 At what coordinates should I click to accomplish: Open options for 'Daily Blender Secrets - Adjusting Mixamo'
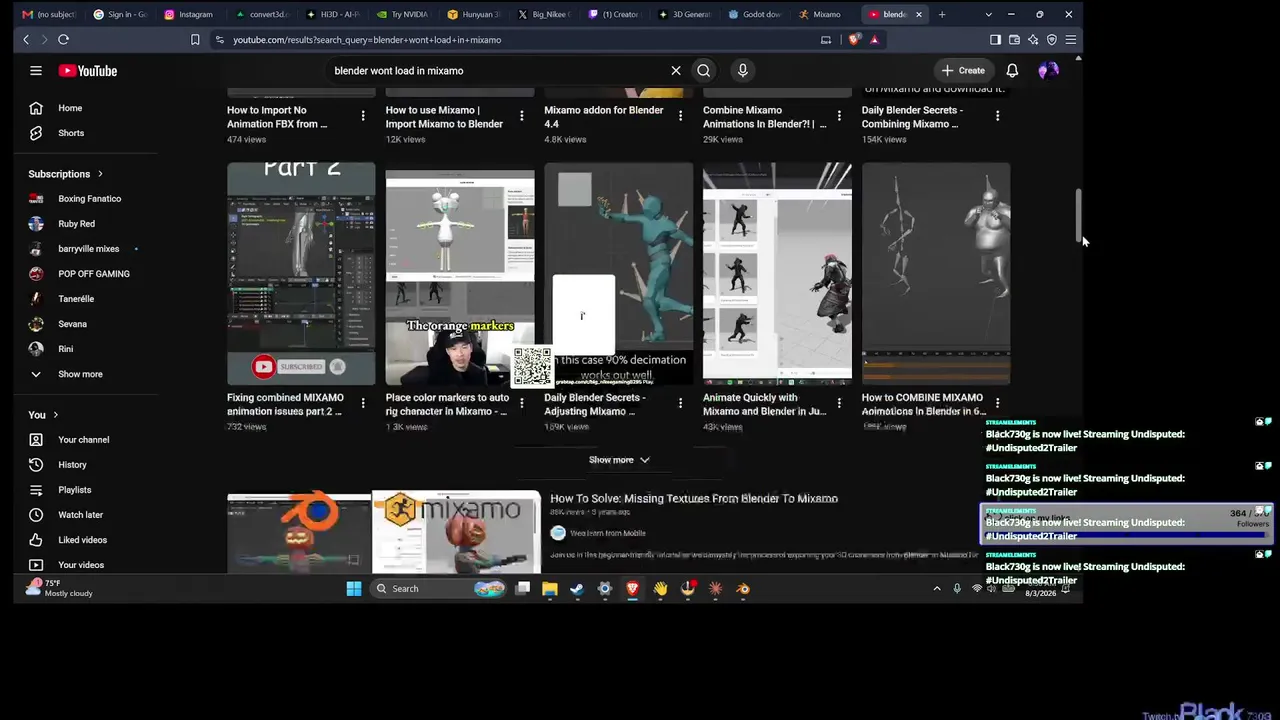[x=681, y=403]
